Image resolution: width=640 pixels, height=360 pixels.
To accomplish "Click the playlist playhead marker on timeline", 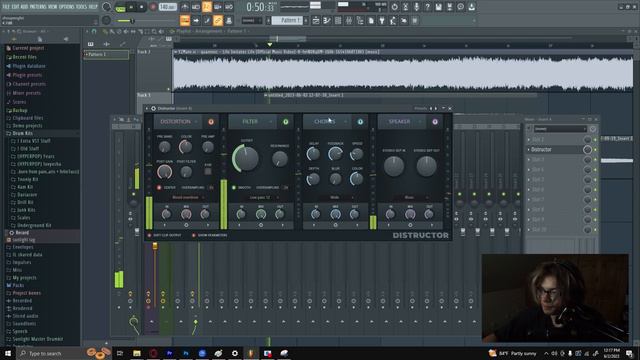I will (269, 44).
